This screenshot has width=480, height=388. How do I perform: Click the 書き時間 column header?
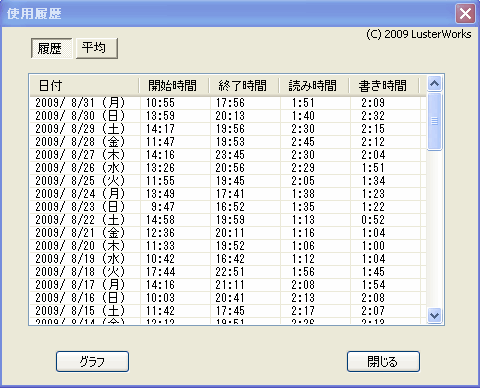tap(384, 86)
